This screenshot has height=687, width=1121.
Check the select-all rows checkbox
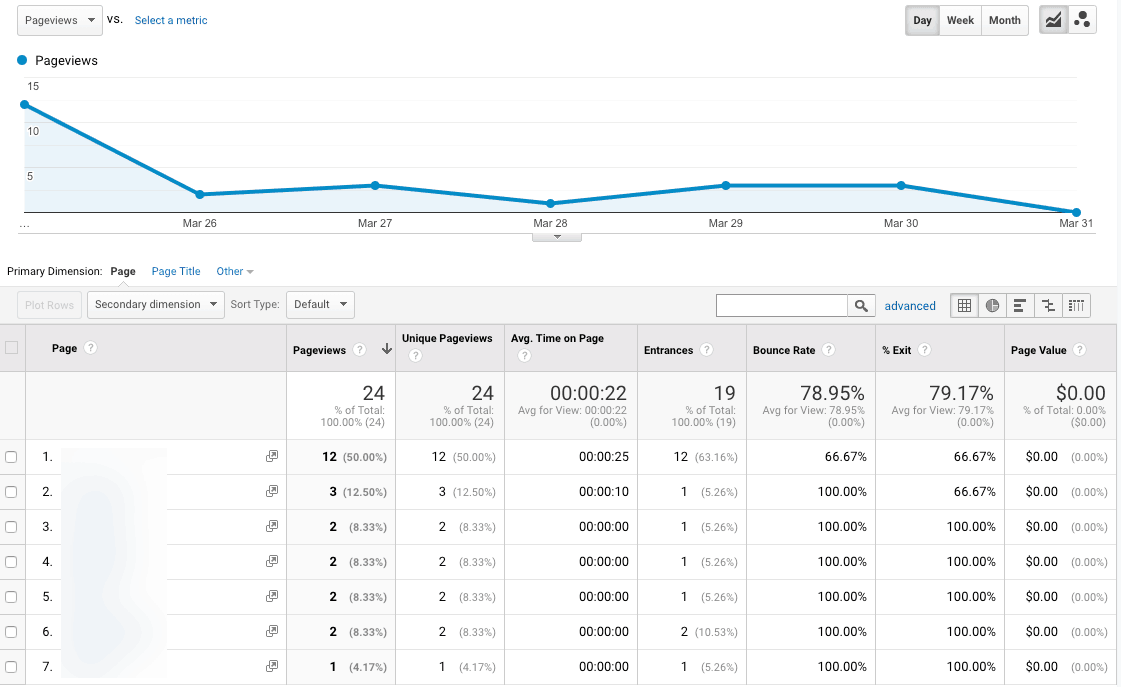pos(12,348)
